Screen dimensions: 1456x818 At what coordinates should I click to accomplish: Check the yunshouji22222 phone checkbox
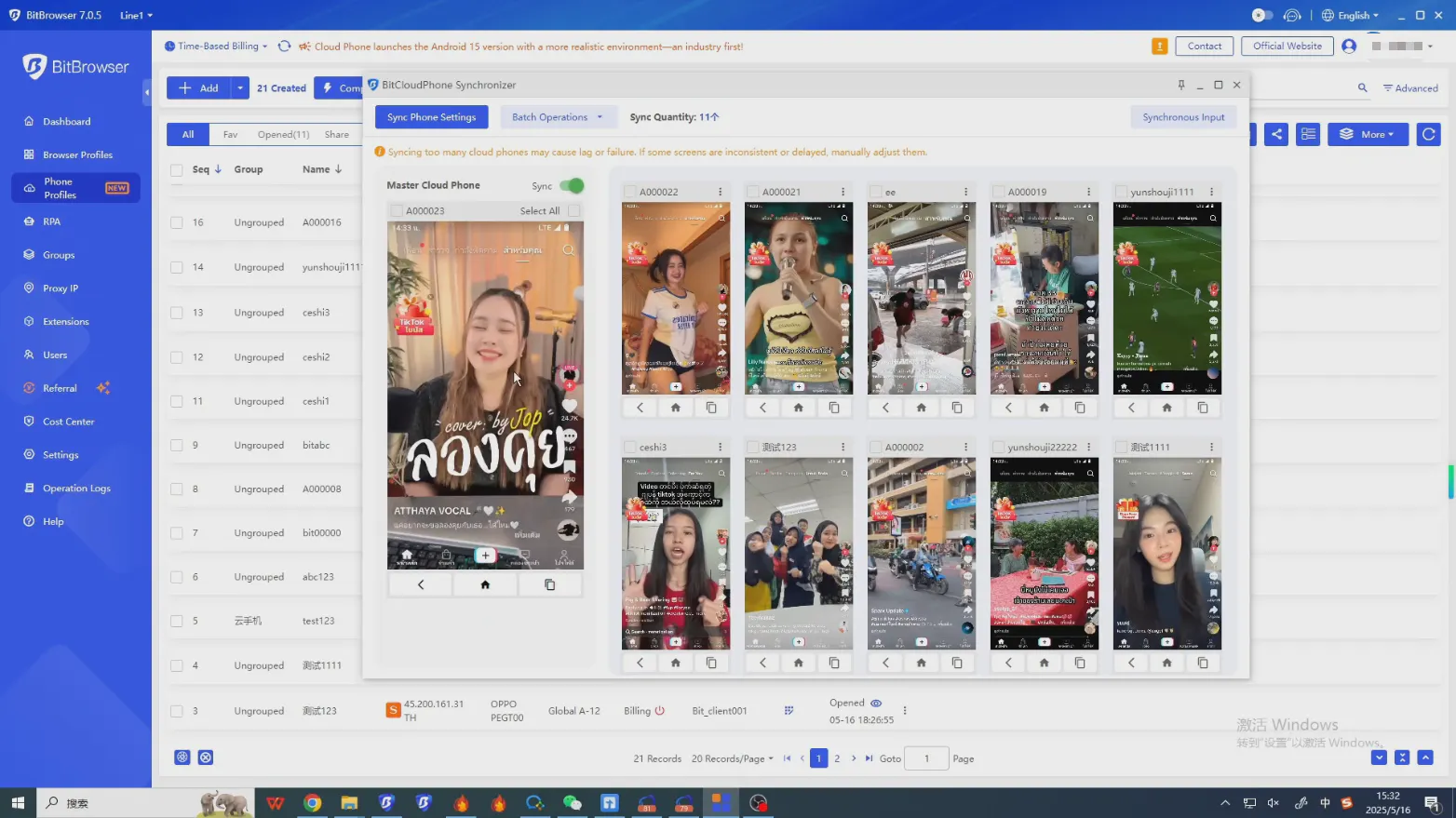click(x=999, y=447)
